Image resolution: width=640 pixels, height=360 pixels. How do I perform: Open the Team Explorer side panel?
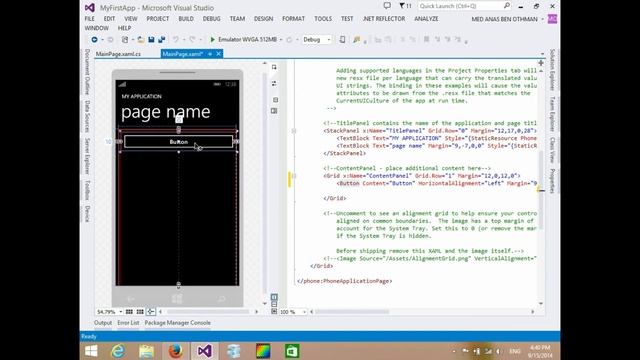[552, 113]
